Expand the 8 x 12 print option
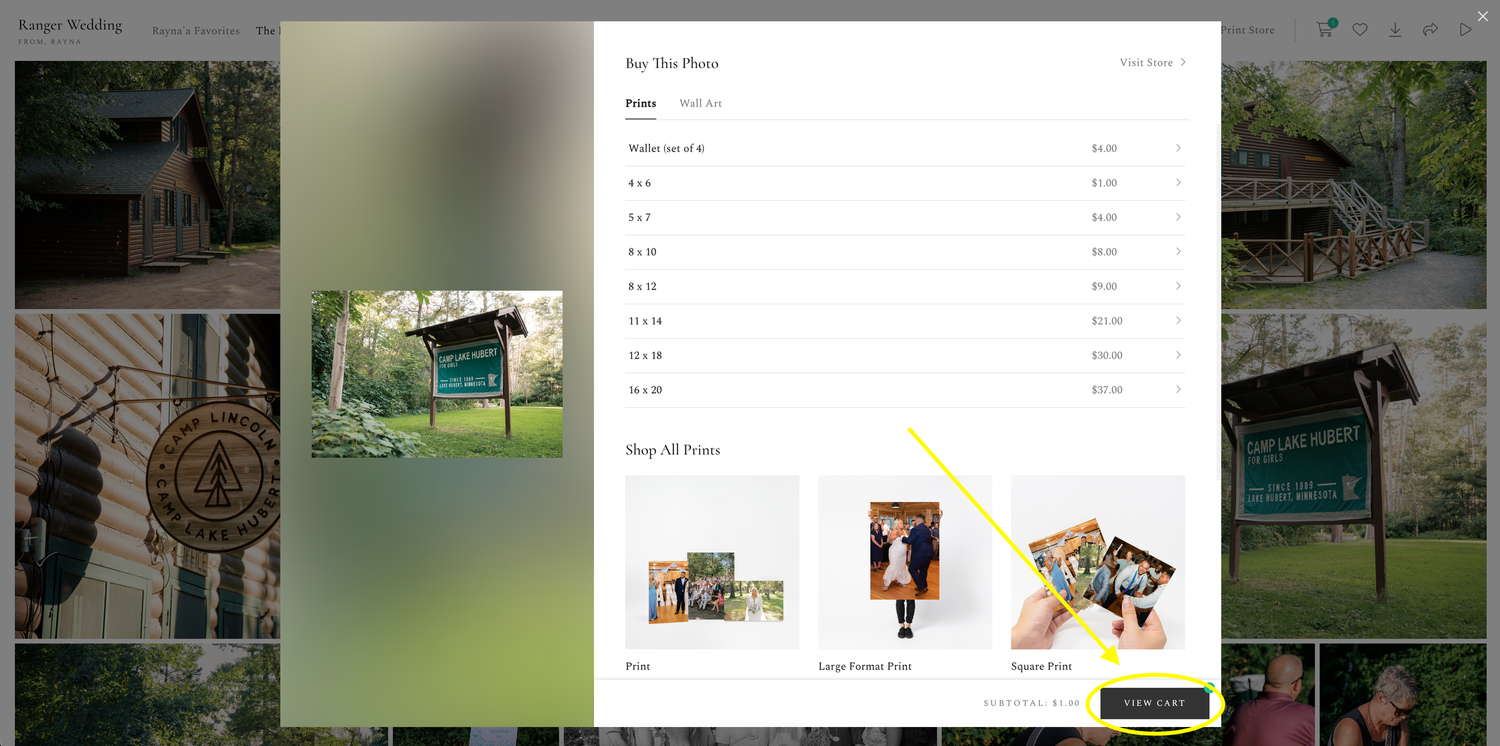Viewport: 1500px width, 746px height. coord(905,286)
